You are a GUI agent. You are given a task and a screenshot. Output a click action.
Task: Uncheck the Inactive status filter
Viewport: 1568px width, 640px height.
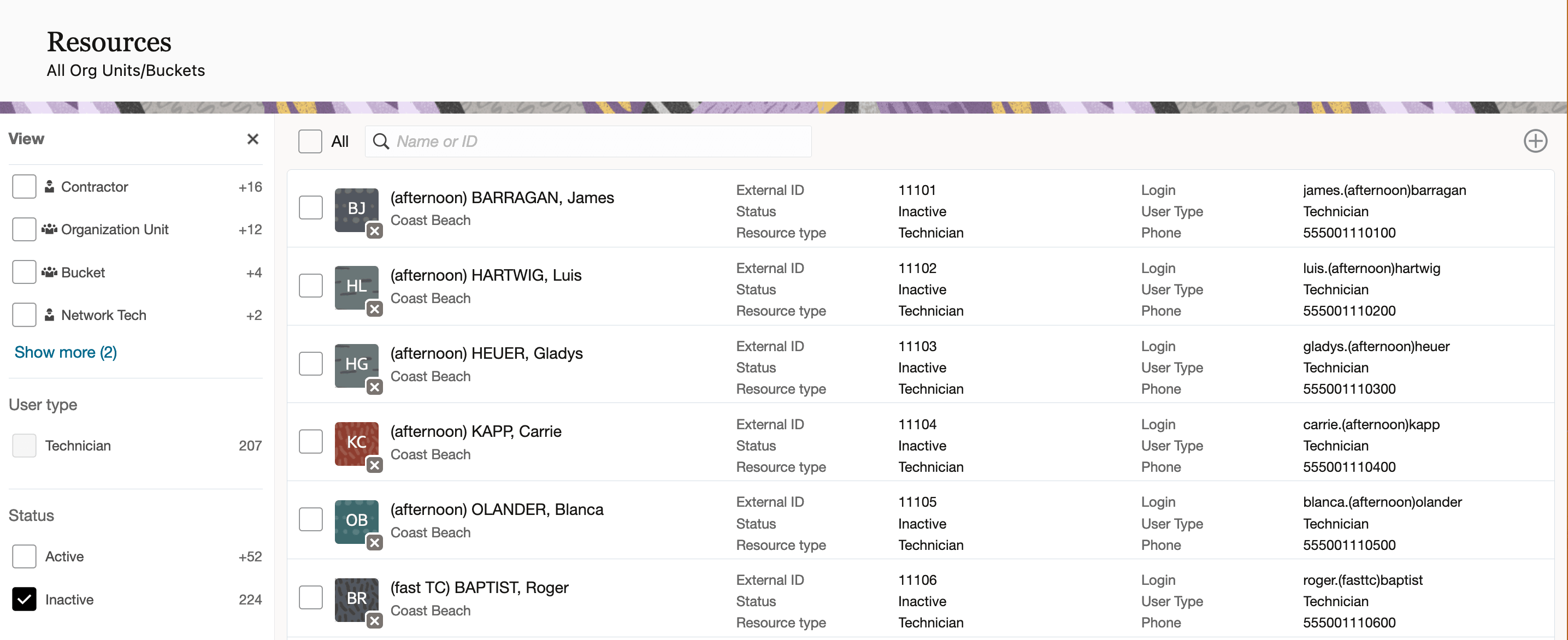pos(25,599)
